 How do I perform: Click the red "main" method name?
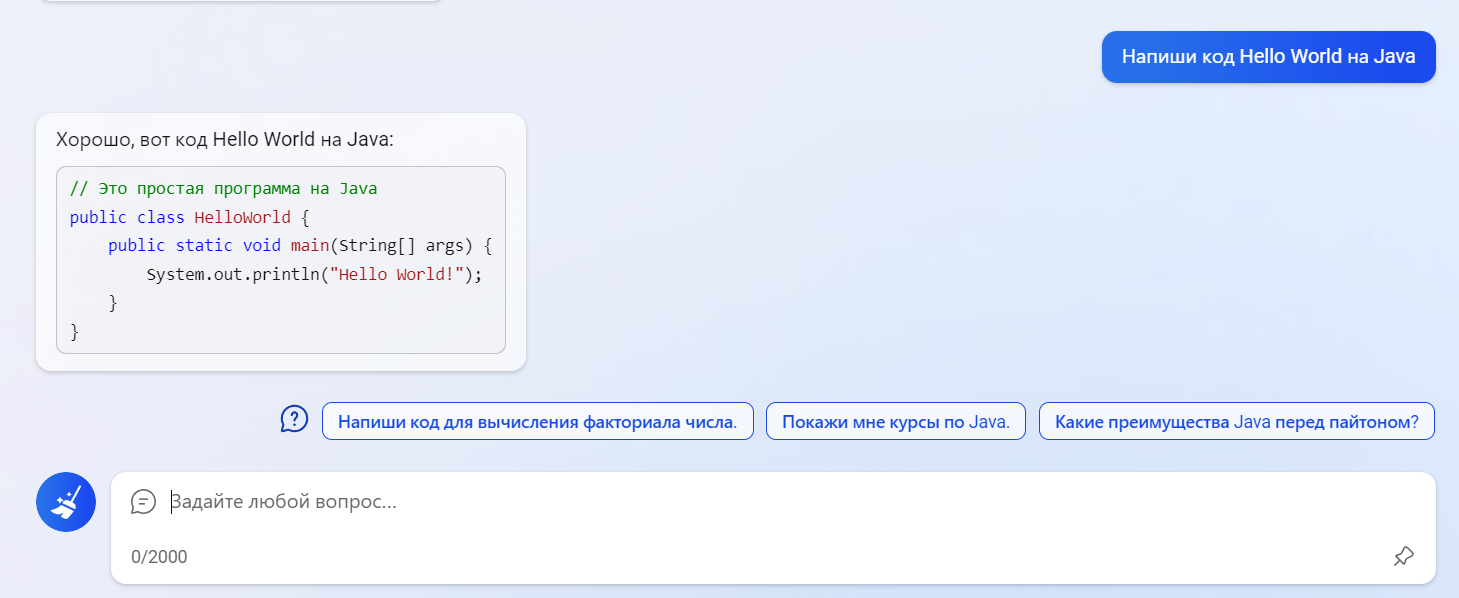[x=310, y=245]
